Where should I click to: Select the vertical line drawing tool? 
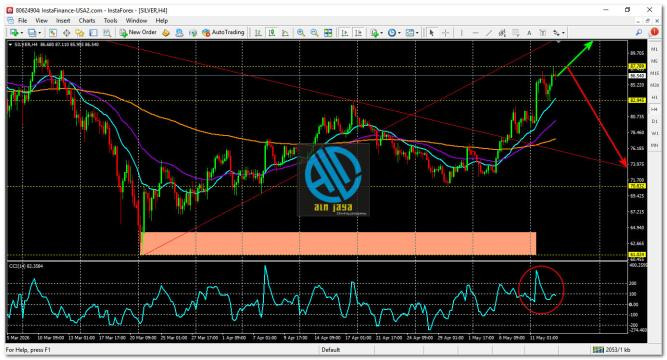point(461,32)
